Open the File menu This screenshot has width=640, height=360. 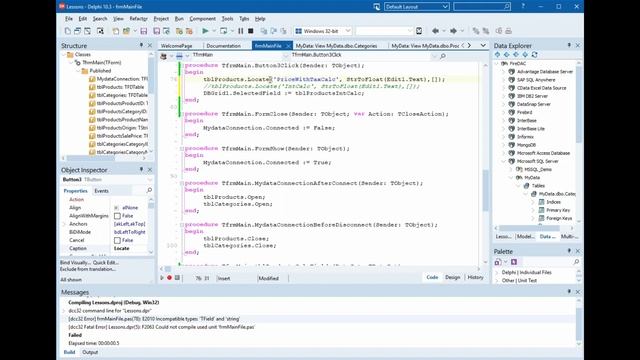69,19
